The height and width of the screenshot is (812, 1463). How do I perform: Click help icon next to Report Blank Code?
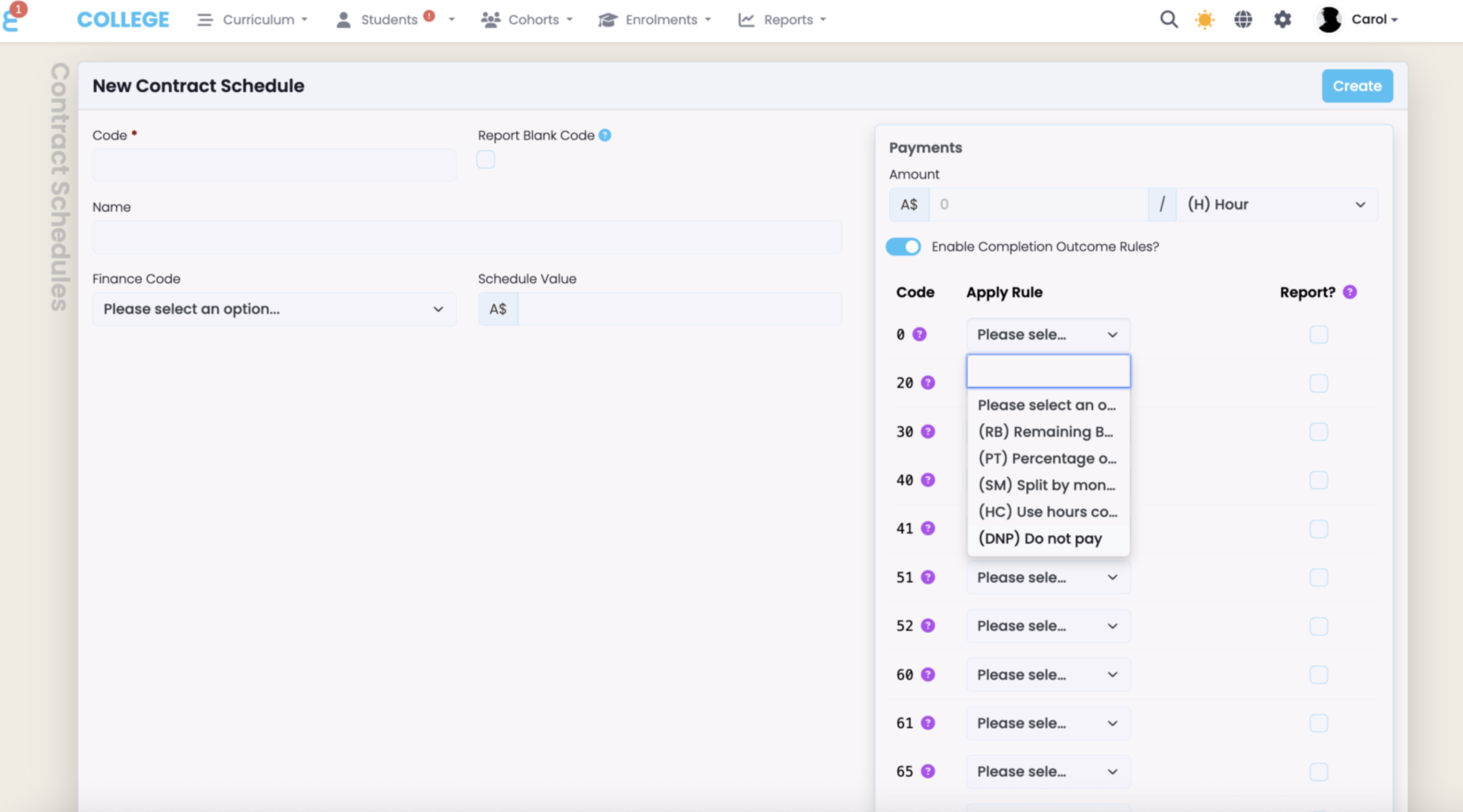pos(605,135)
